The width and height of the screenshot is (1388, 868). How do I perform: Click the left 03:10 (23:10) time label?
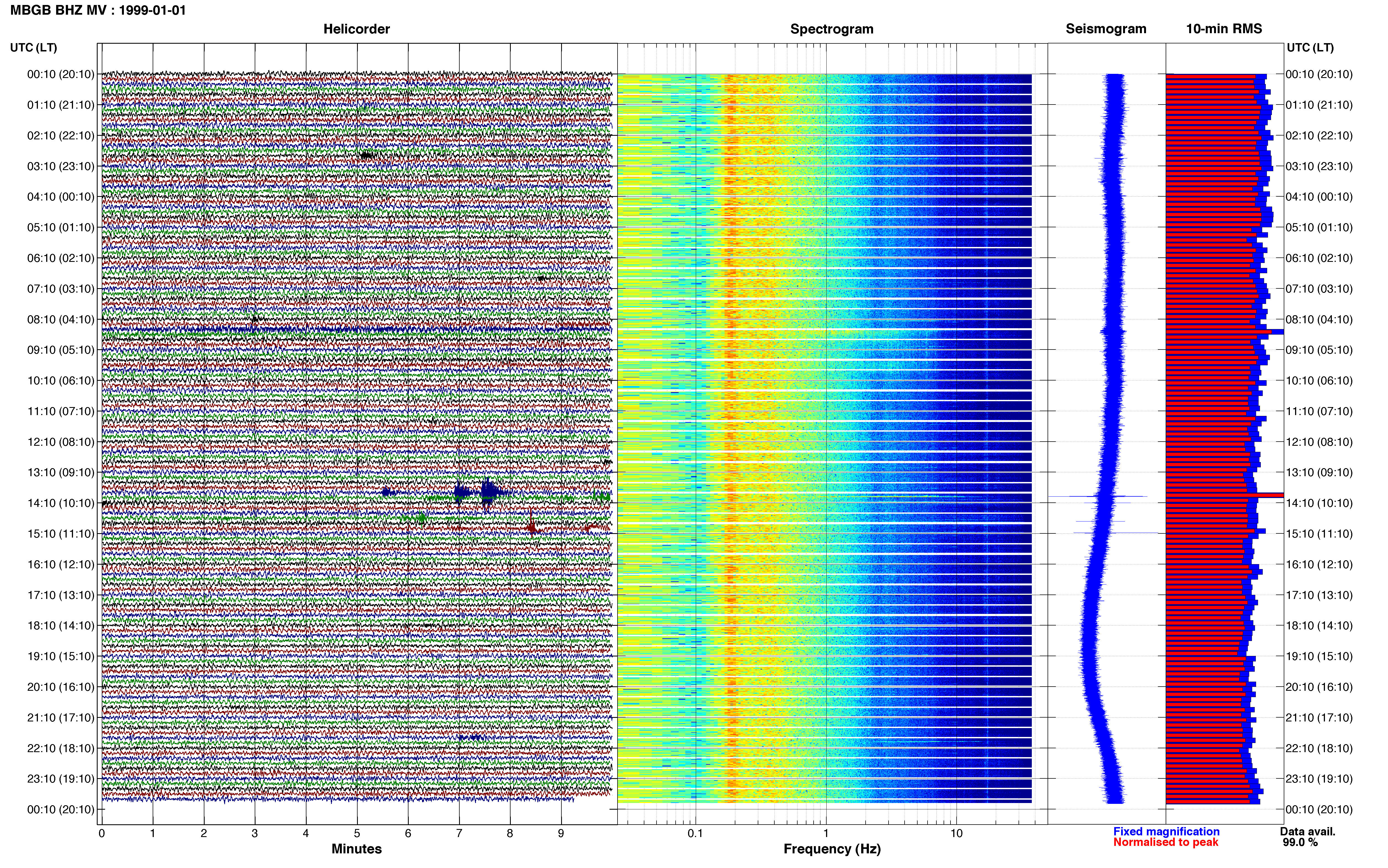coord(61,166)
